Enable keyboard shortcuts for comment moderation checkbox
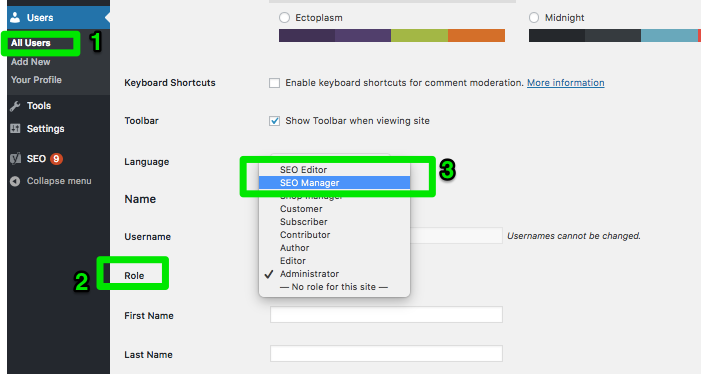The width and height of the screenshot is (701, 374). click(x=274, y=83)
